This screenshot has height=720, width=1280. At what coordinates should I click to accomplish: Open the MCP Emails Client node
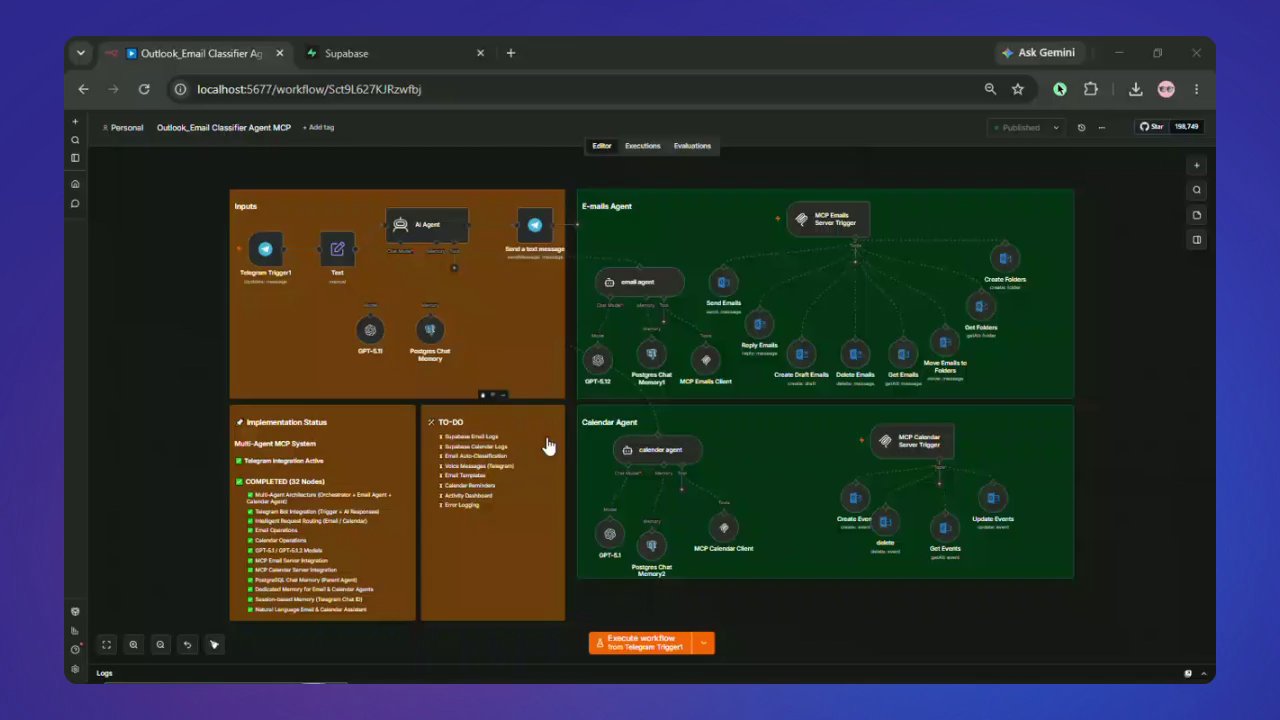tap(706, 360)
